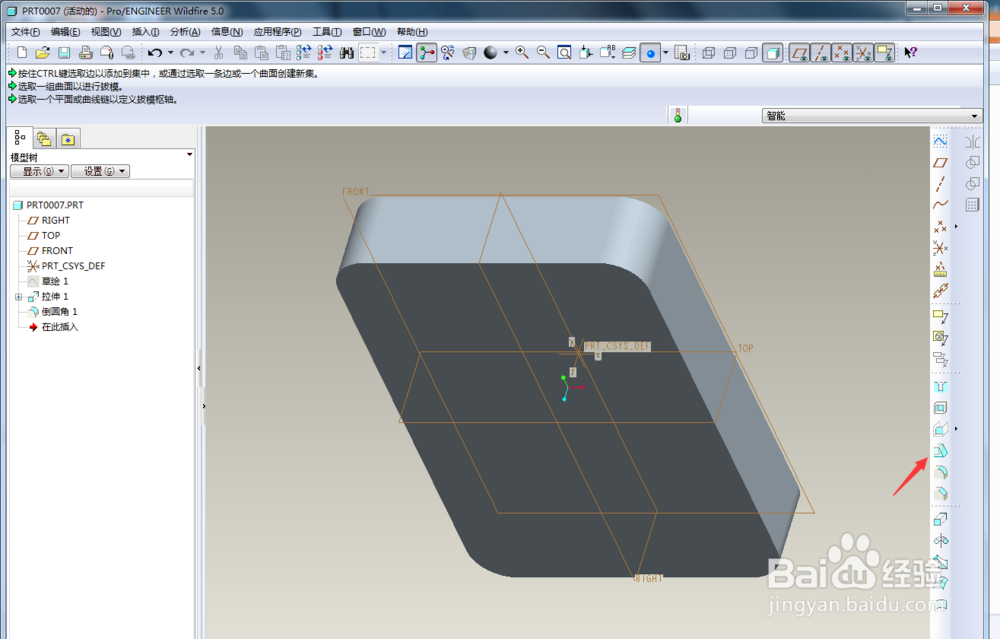Select the round tool in right toolbar
The height and width of the screenshot is (639, 1000).
point(940,472)
